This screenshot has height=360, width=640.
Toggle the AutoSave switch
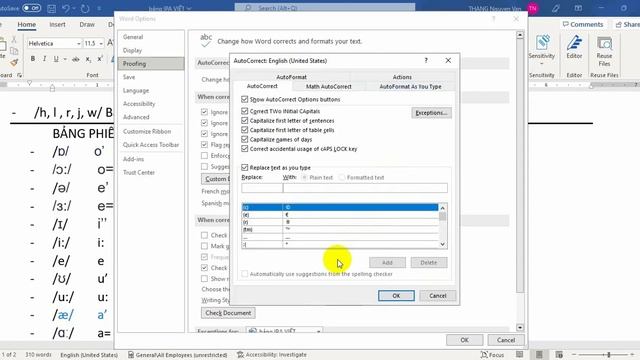pyautogui.click(x=31, y=8)
